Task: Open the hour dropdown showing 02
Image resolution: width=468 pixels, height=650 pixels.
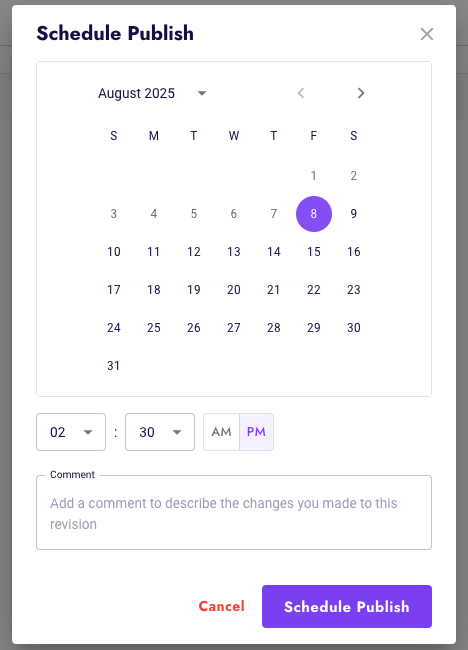Action: 71,432
